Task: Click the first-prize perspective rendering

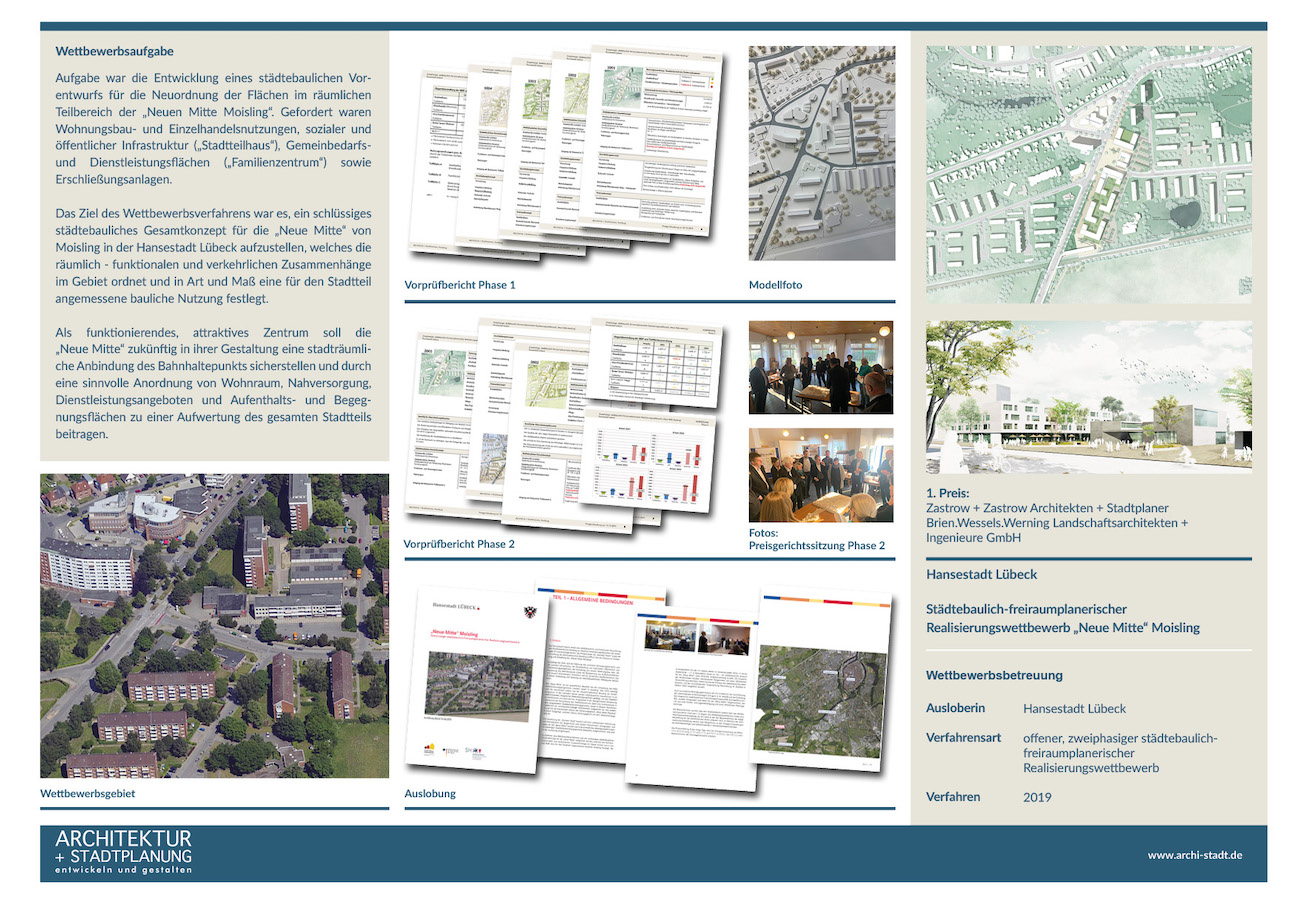Action: point(1088,397)
